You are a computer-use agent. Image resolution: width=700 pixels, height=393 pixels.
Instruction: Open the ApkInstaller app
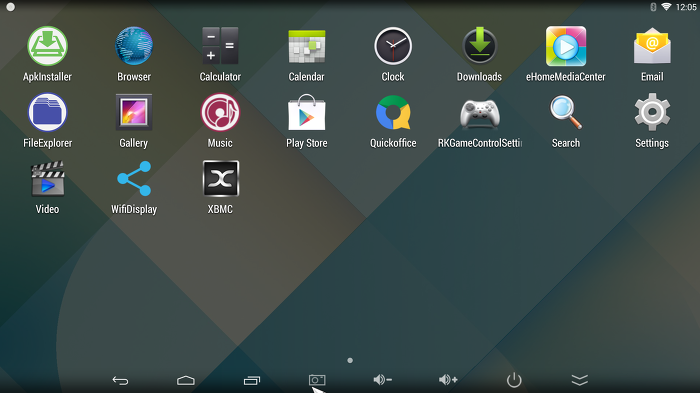point(47,46)
